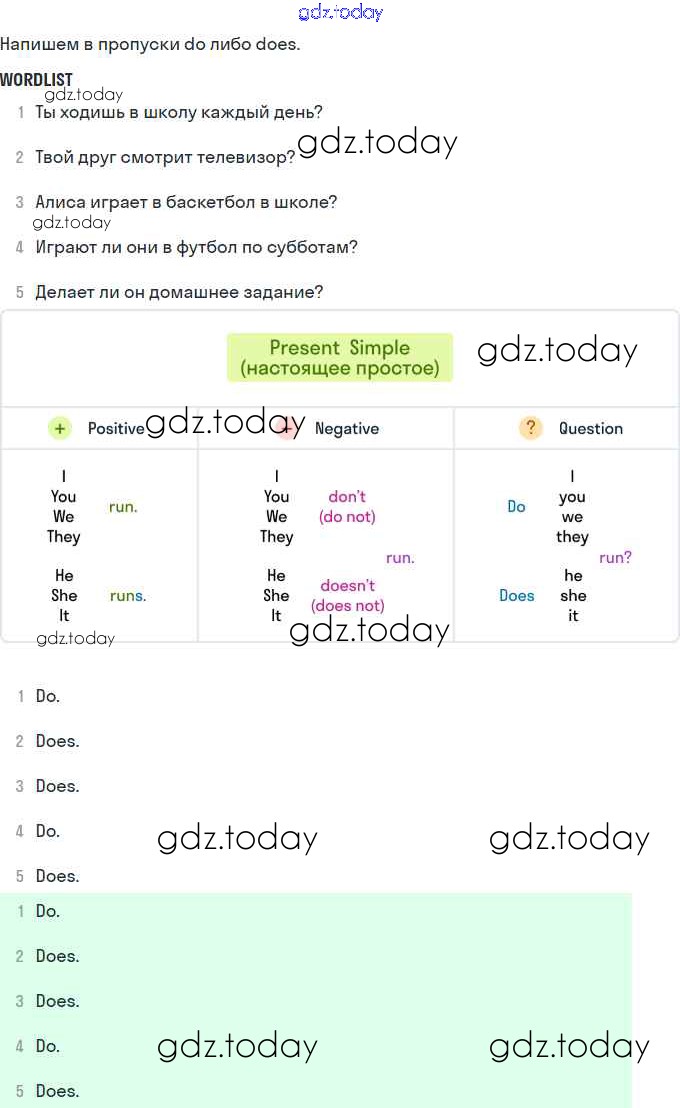Click the red minus icon beside Negative
The image size is (680, 1108).
289,428
